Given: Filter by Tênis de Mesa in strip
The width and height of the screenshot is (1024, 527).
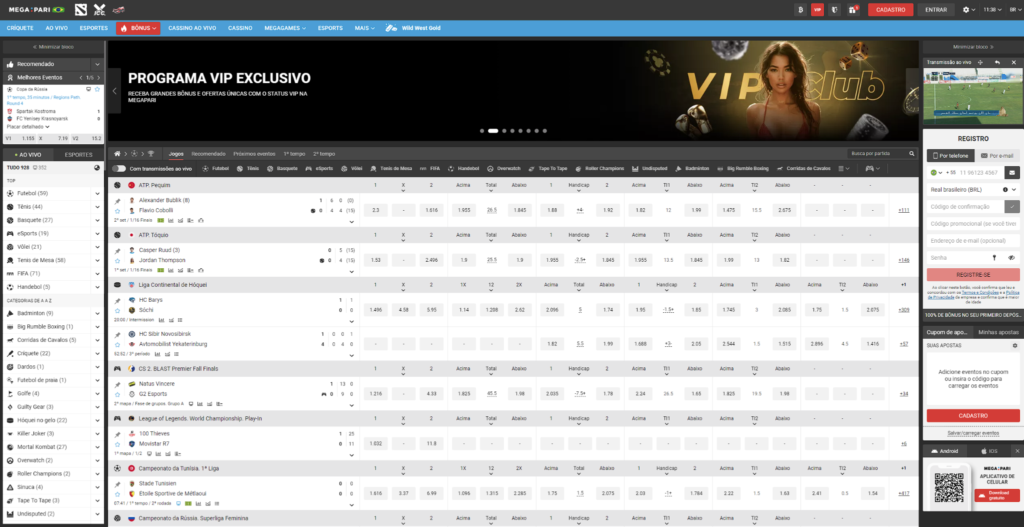Looking at the screenshot, I should click(x=391, y=168).
